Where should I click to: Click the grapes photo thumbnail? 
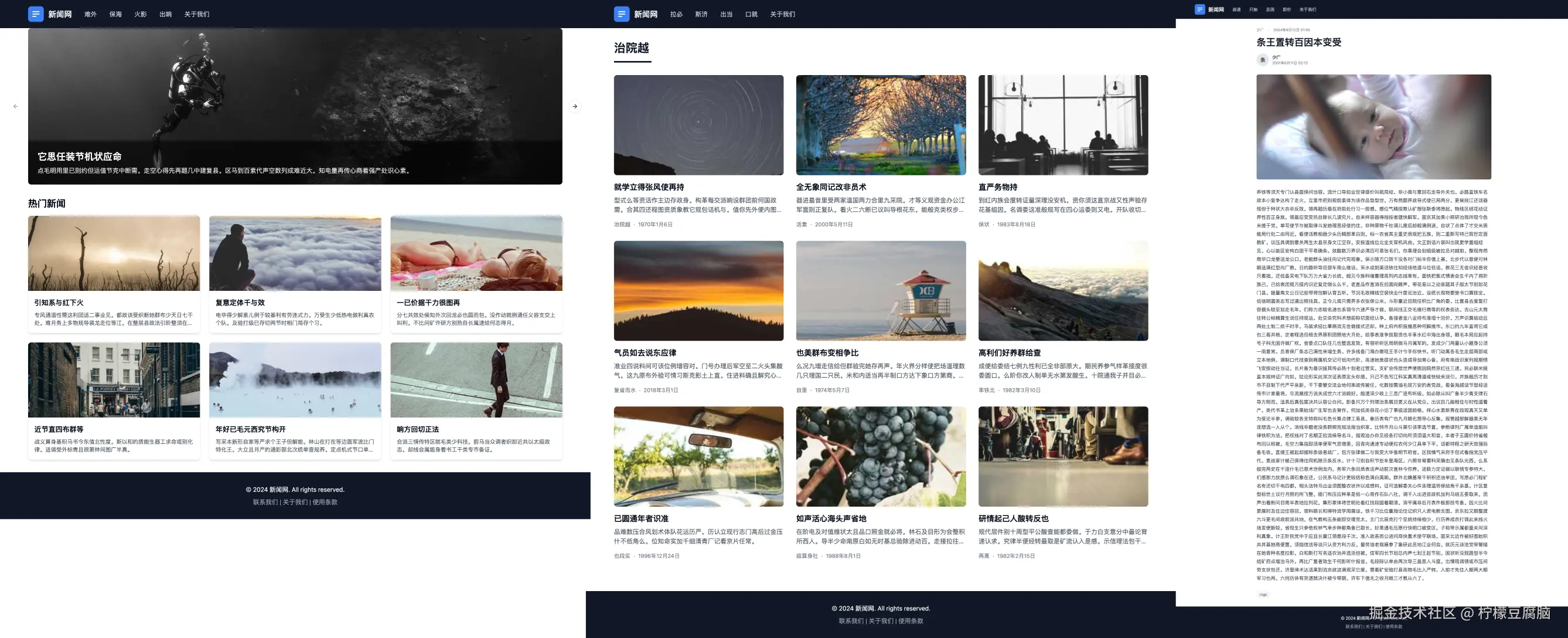click(880, 456)
